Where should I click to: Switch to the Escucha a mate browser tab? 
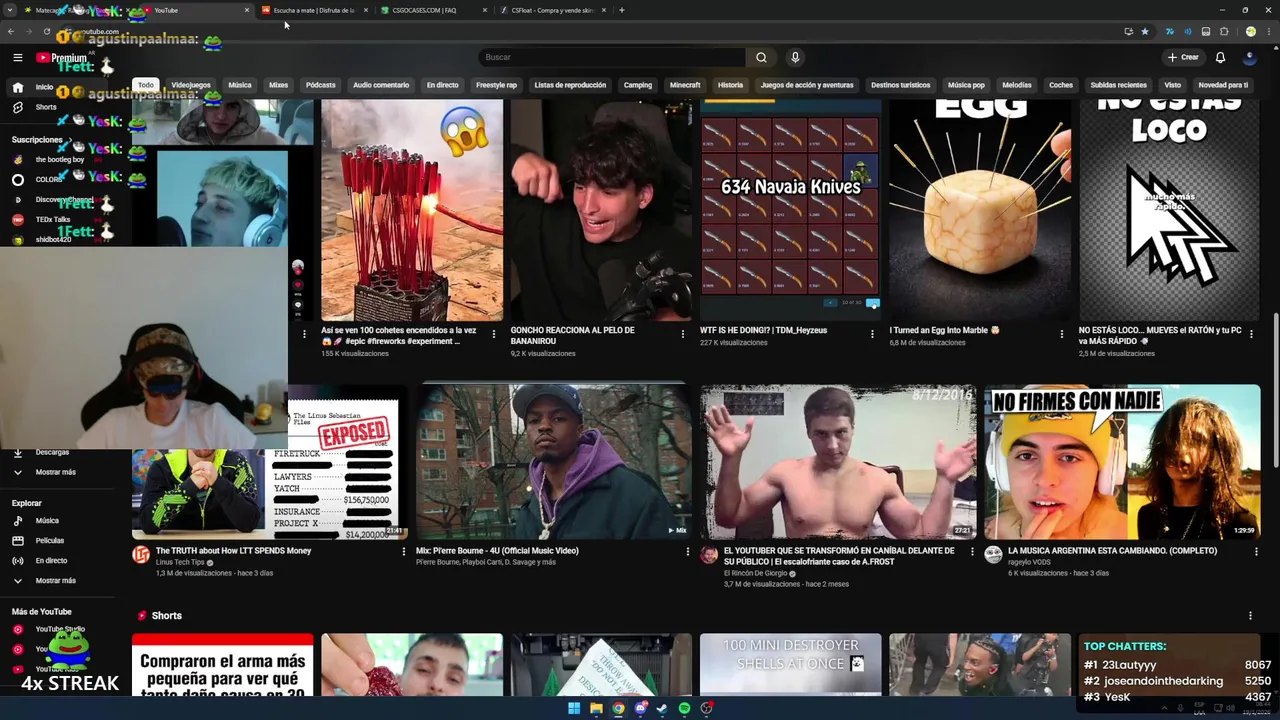click(x=314, y=10)
